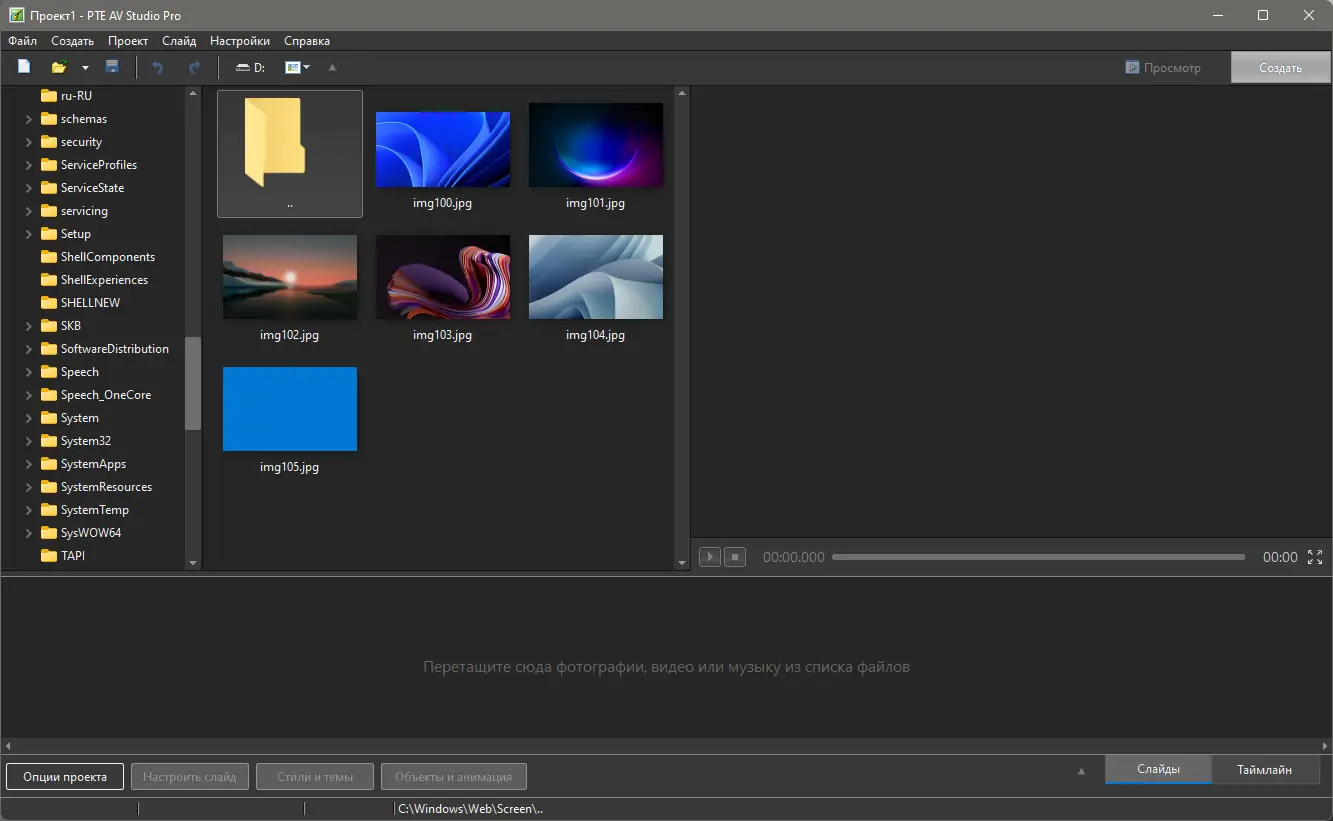Viewport: 1333px width, 821px height.
Task: Open a project using the folder toolbar icon
Action: (59, 66)
